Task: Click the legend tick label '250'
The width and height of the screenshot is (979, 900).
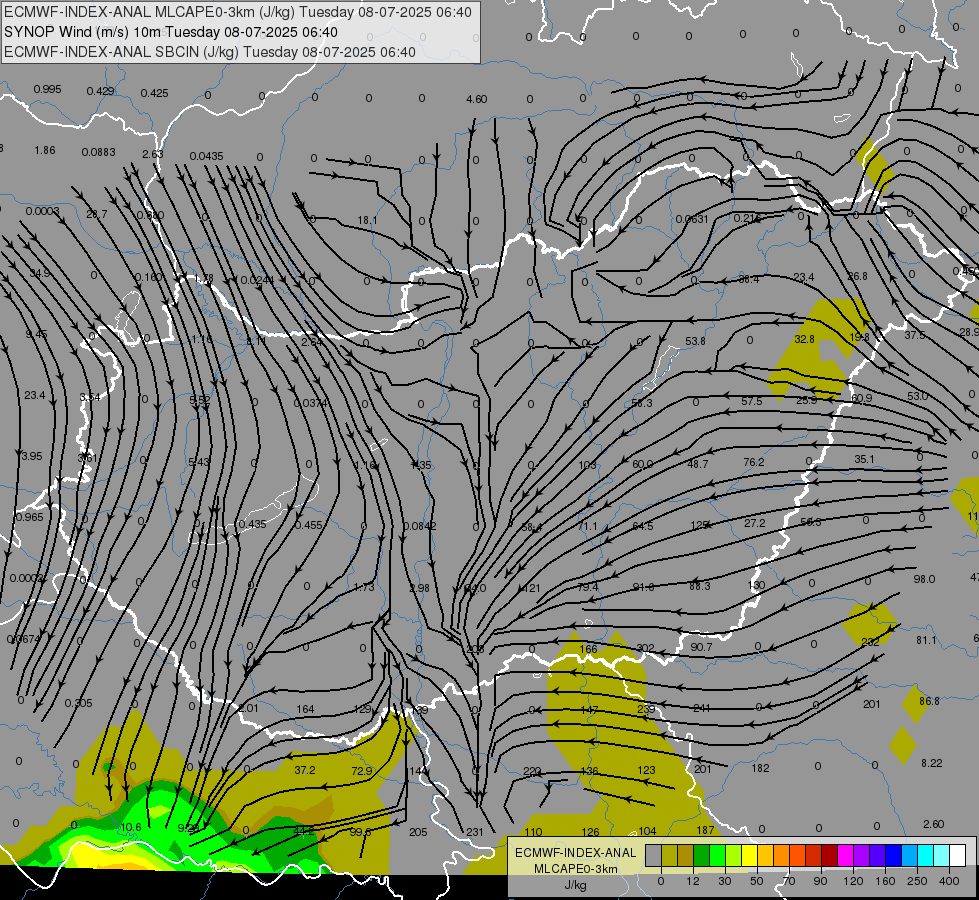Action: point(917,881)
